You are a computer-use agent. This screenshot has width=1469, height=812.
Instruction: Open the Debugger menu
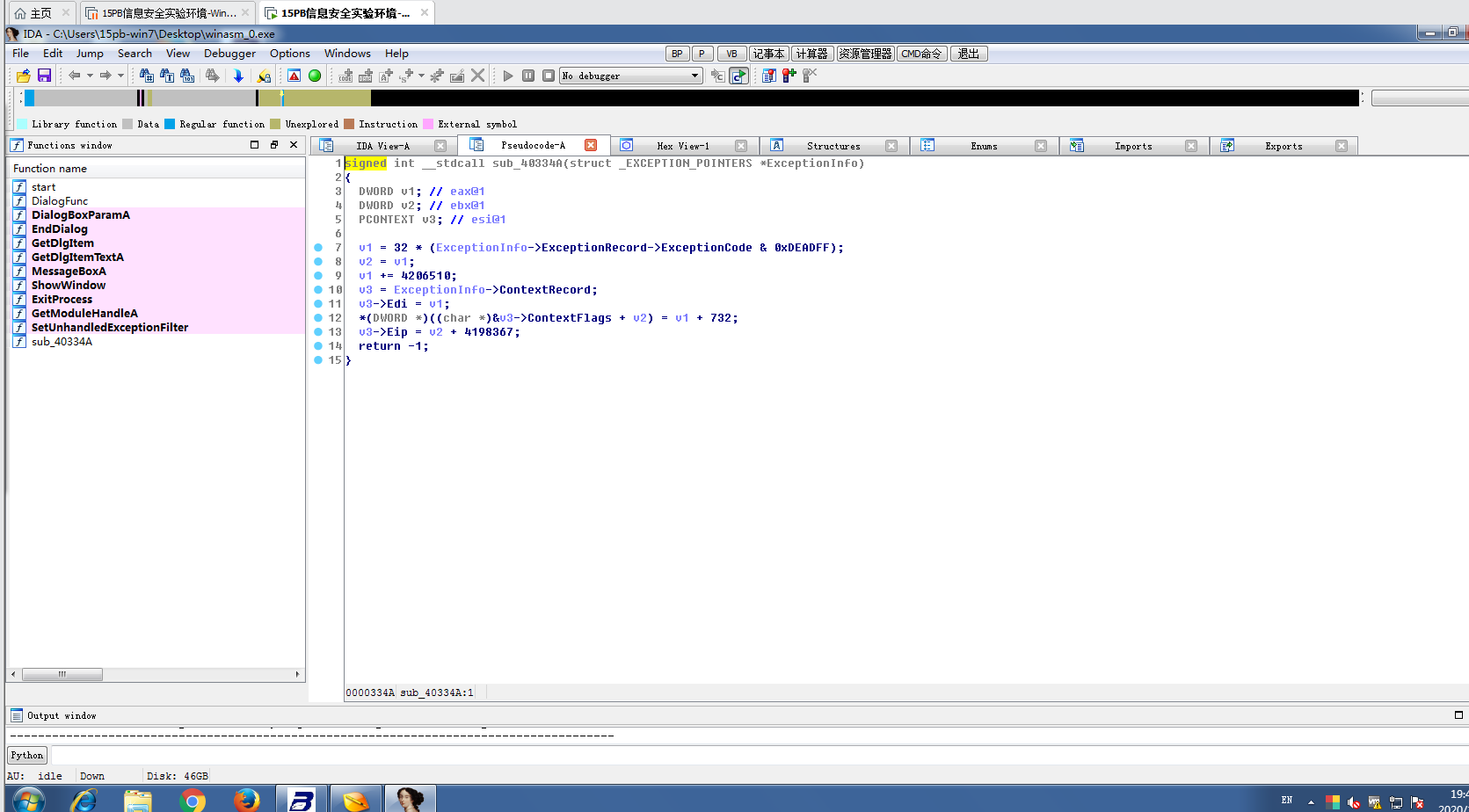click(229, 54)
